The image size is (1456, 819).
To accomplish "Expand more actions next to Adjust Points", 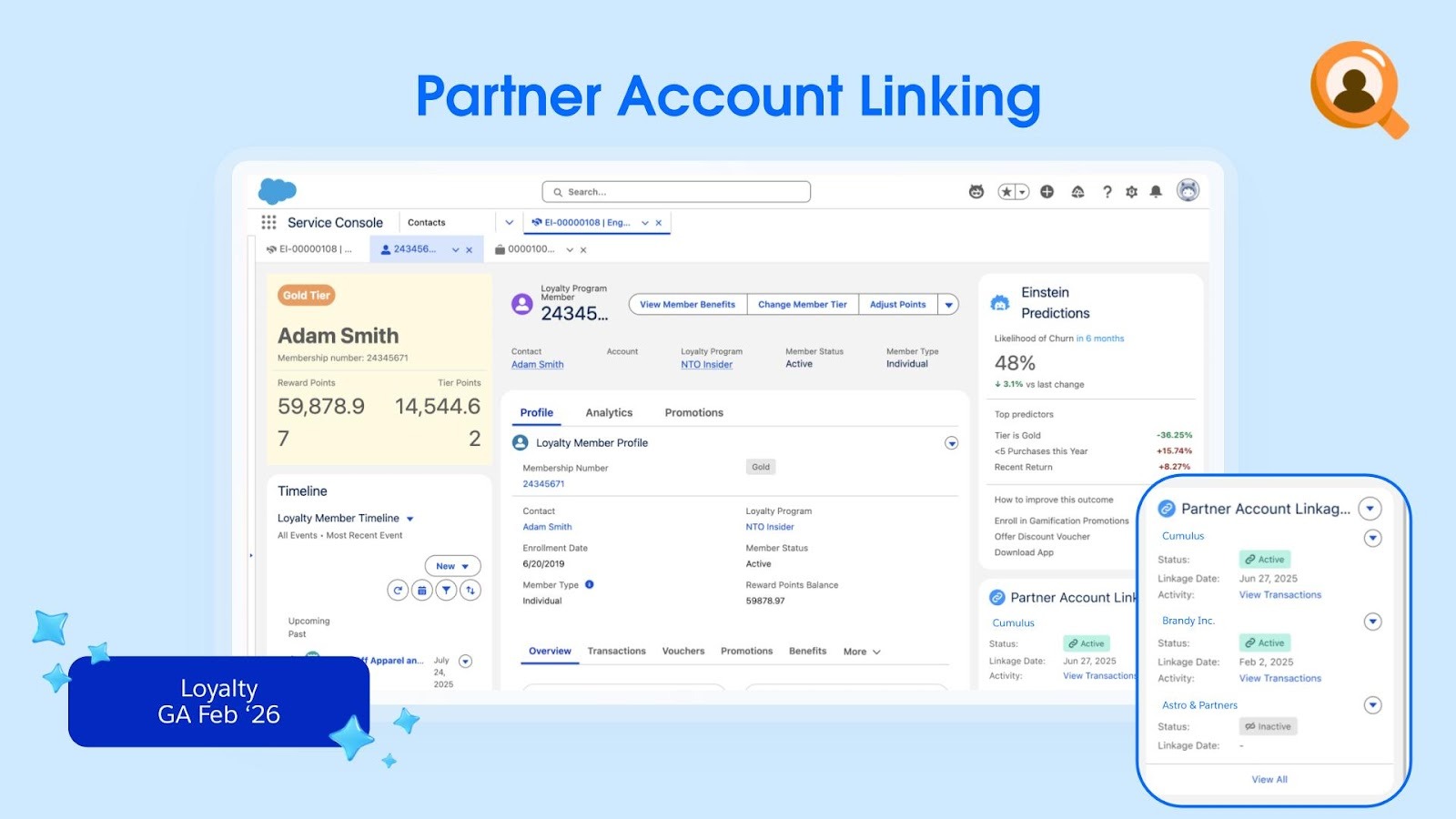I will (948, 305).
